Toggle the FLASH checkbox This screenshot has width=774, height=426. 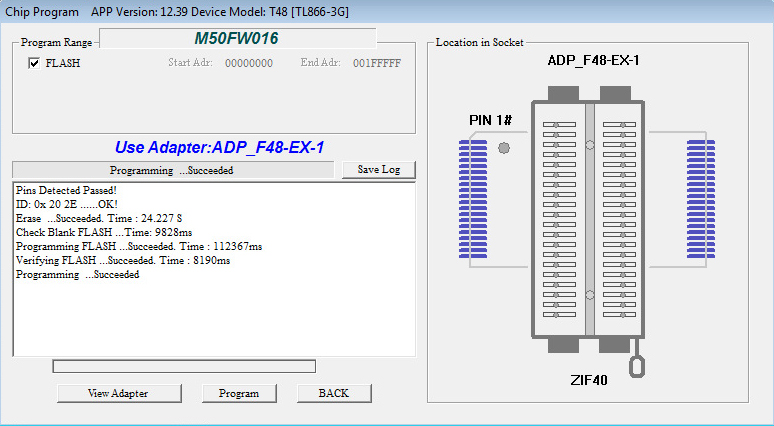pyautogui.click(x=34, y=63)
